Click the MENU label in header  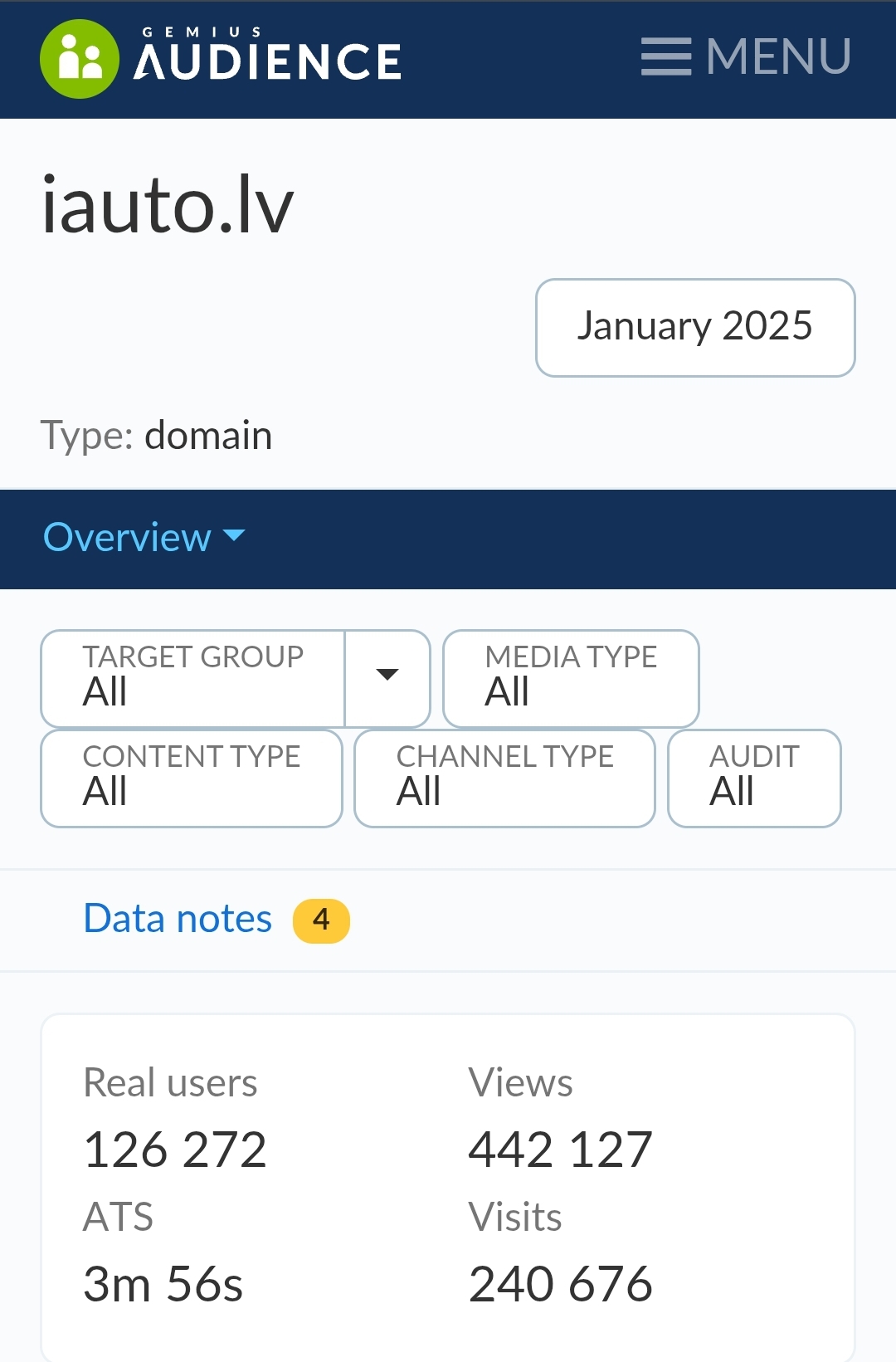pos(778,56)
